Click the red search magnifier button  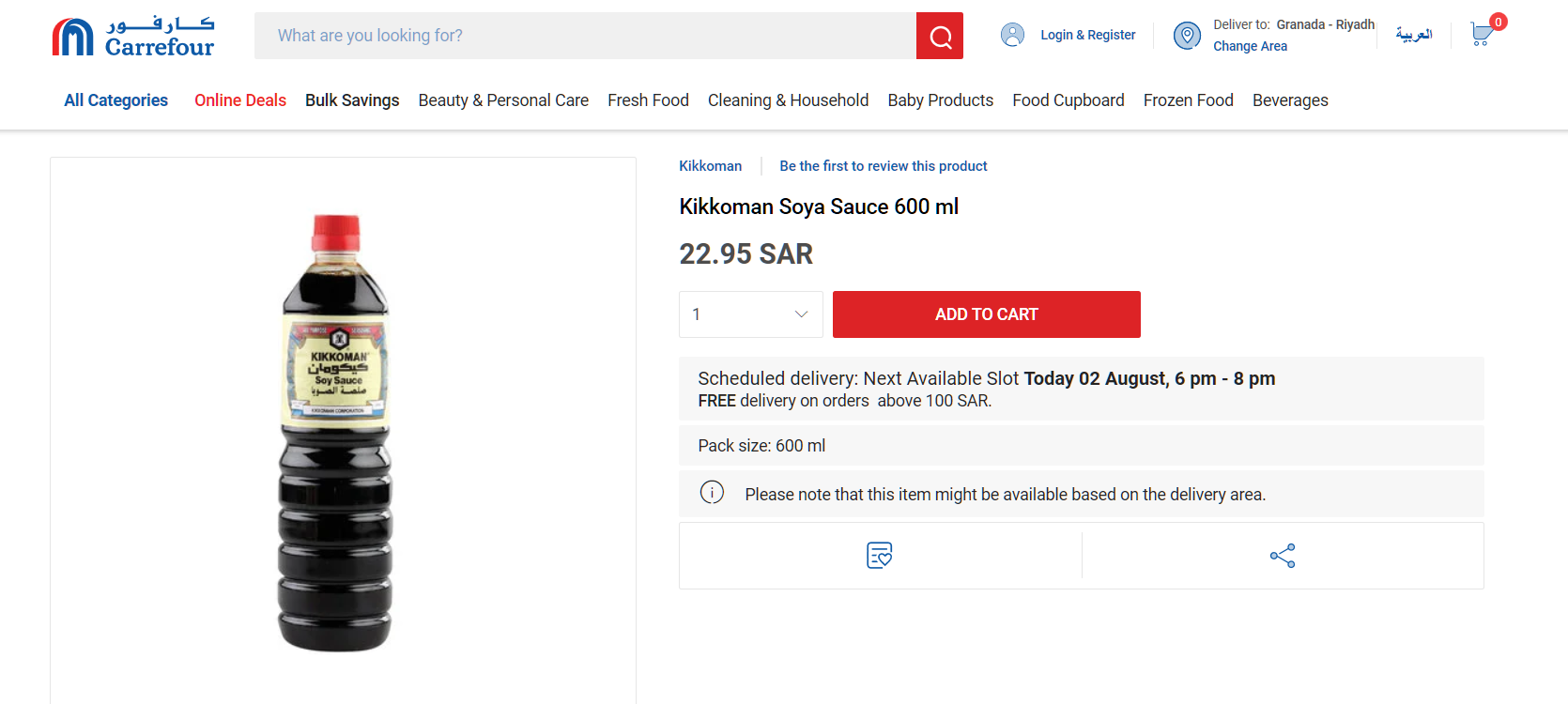pos(940,36)
